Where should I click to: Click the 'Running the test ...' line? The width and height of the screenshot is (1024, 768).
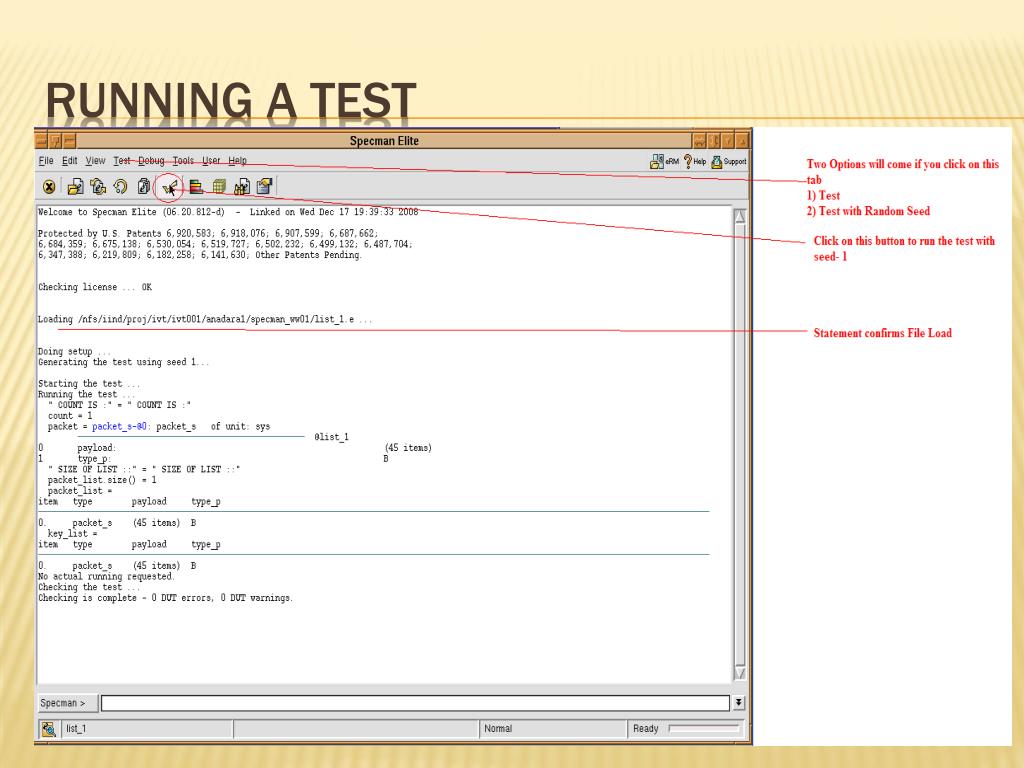(x=86, y=394)
